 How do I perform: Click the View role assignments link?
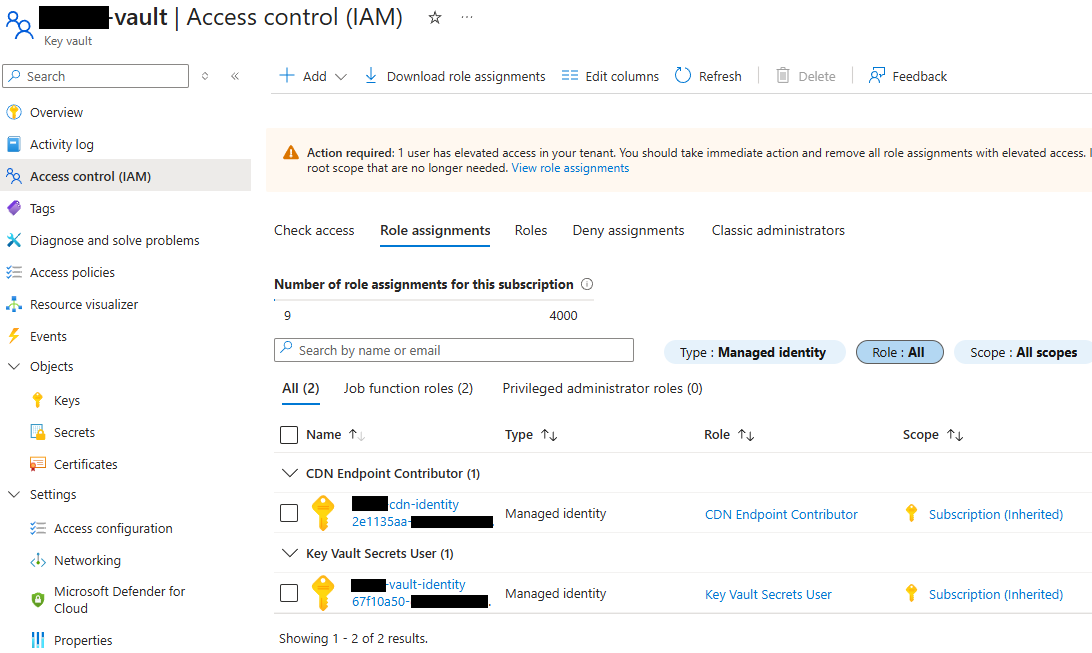(x=570, y=168)
